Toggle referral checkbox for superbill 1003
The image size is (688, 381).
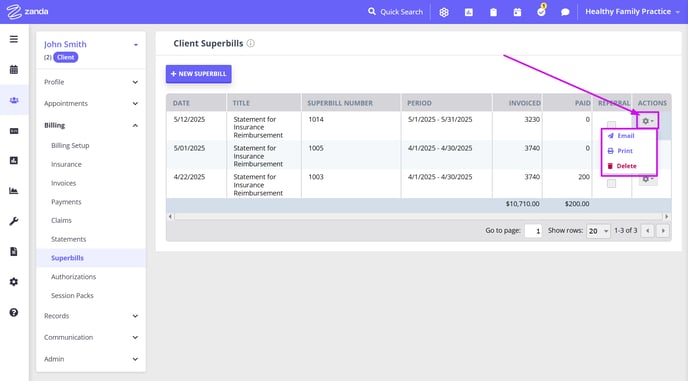tap(611, 183)
